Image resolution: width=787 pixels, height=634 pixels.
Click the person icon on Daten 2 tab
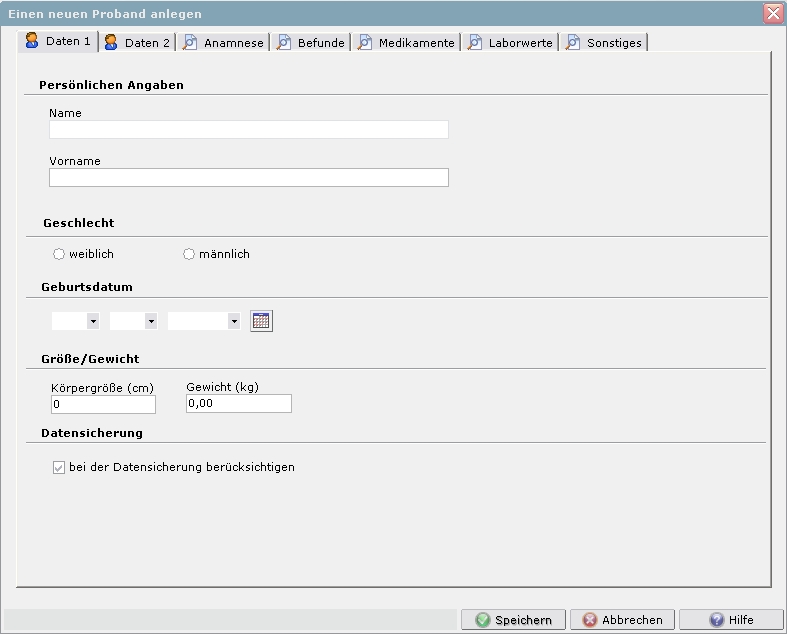point(111,42)
